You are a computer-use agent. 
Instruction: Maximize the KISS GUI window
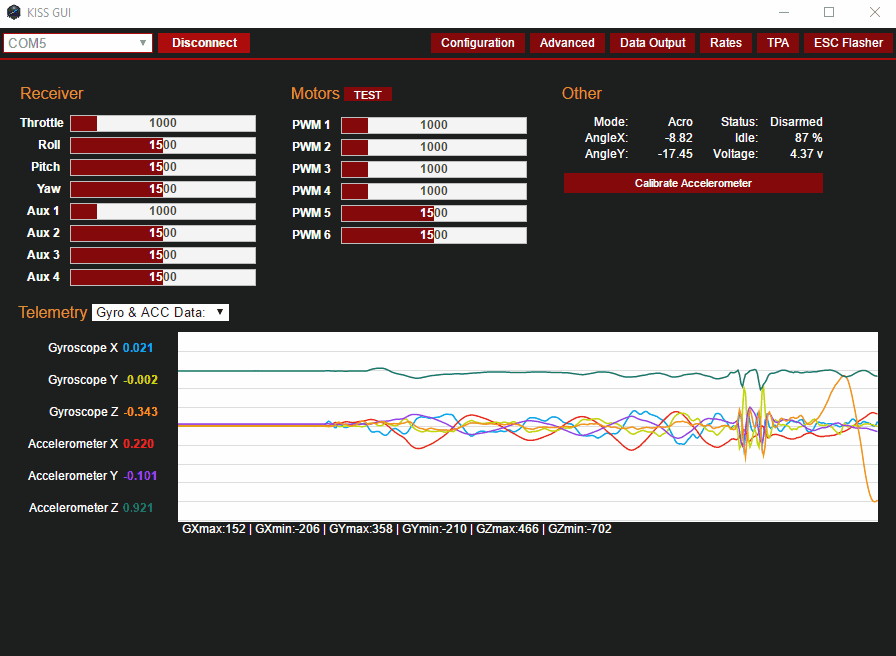tap(829, 13)
